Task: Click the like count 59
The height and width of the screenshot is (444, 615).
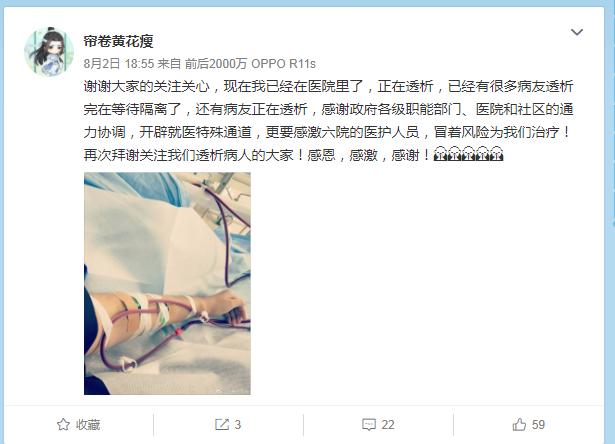Action: coord(538,424)
